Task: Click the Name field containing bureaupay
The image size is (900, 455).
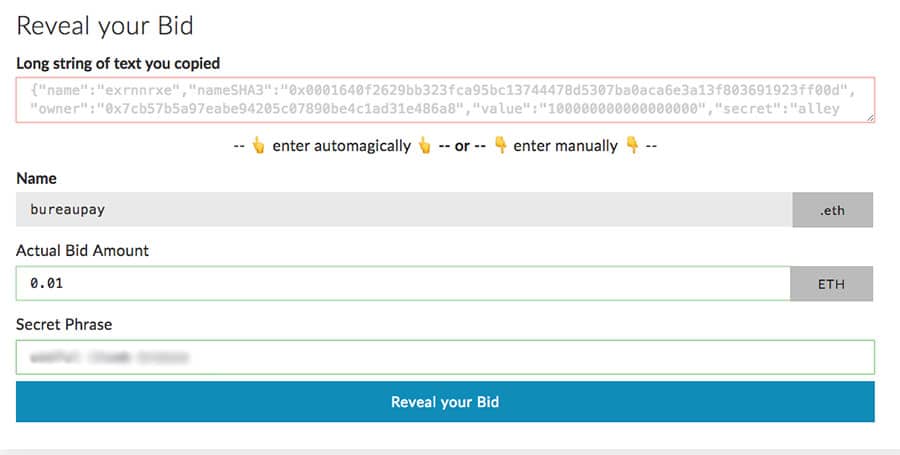Action: 403,211
